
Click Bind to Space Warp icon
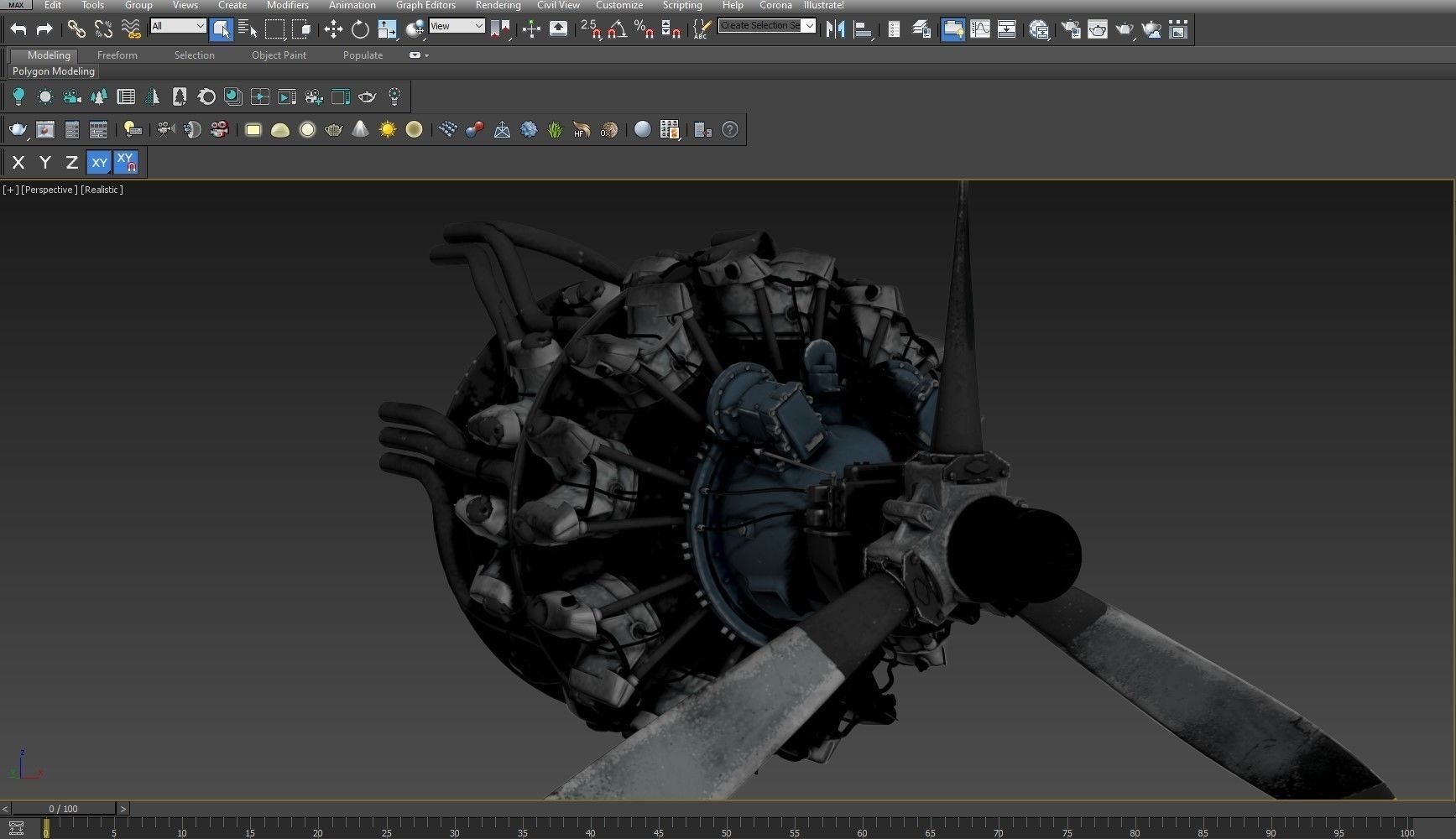[x=131, y=29]
